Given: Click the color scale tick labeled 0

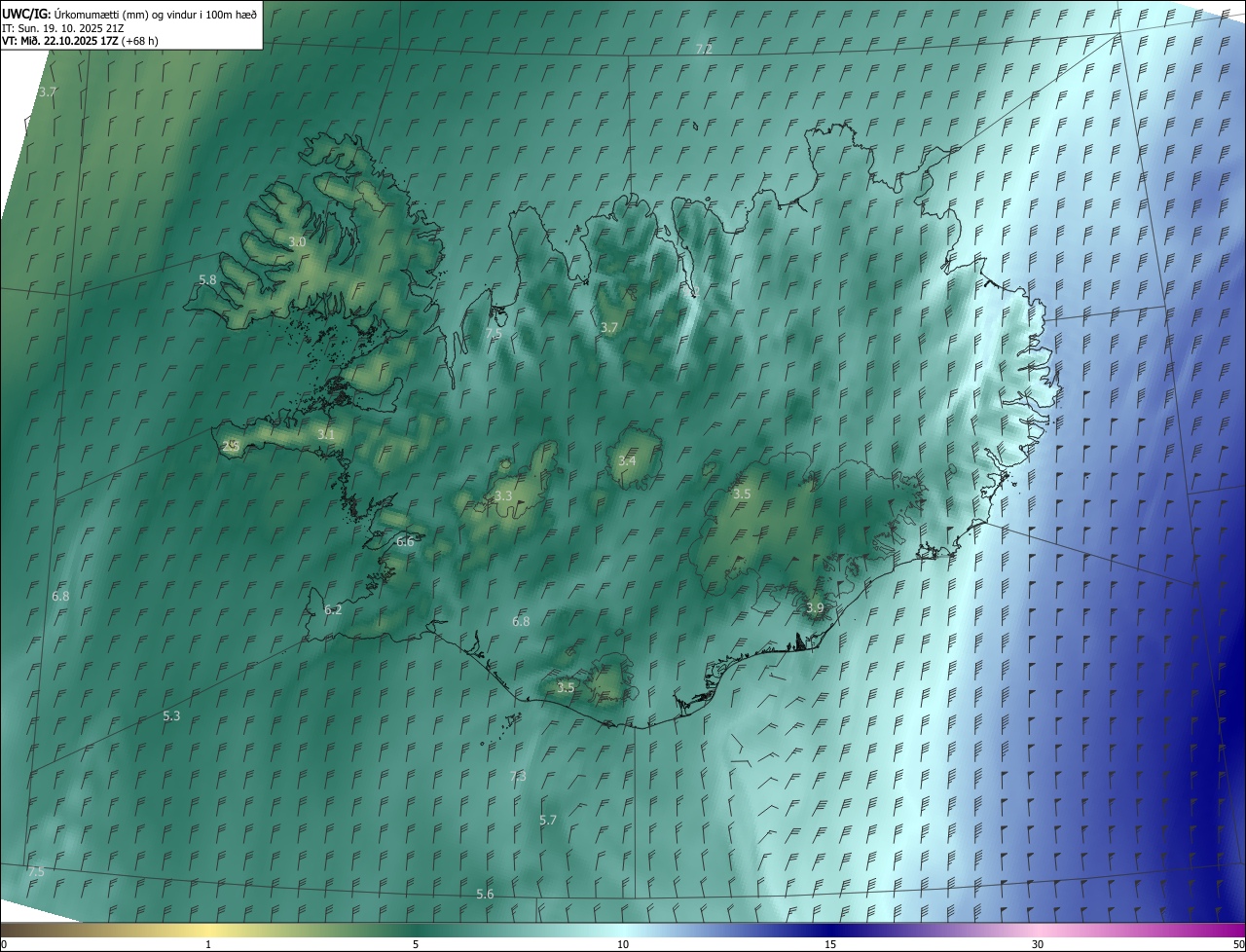Looking at the screenshot, I should tap(4, 944).
